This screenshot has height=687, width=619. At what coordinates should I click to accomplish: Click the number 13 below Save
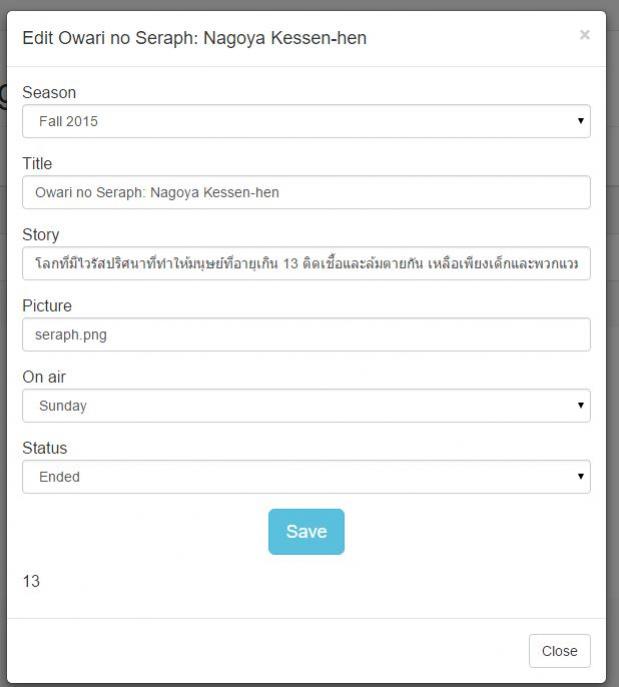31,581
